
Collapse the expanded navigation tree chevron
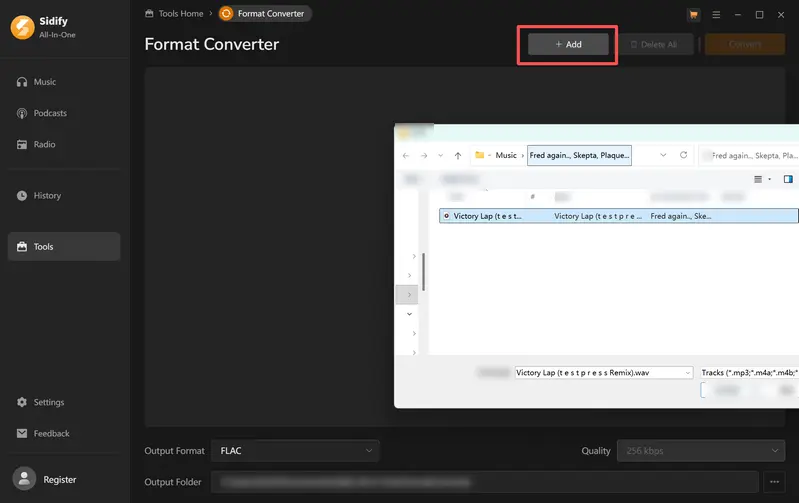[409, 314]
